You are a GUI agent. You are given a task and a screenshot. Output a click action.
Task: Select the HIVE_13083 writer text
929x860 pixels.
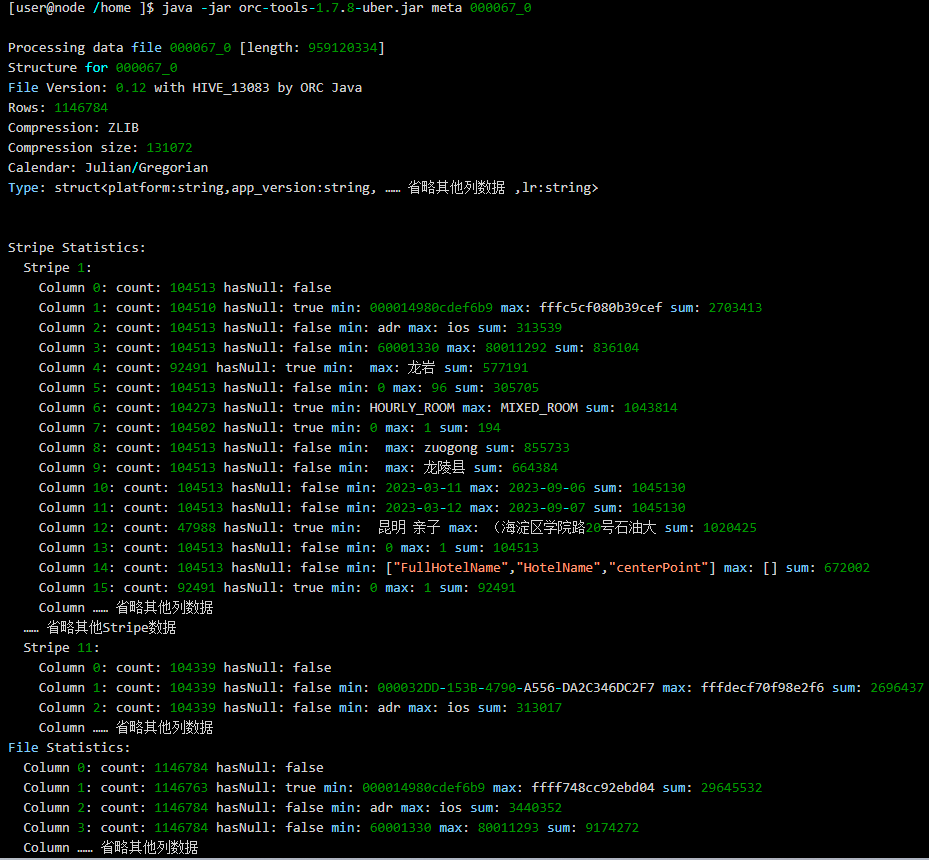(x=231, y=88)
